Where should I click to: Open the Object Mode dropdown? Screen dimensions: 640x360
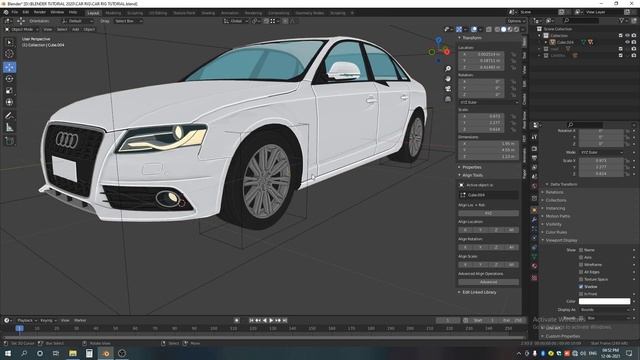[x=22, y=29]
